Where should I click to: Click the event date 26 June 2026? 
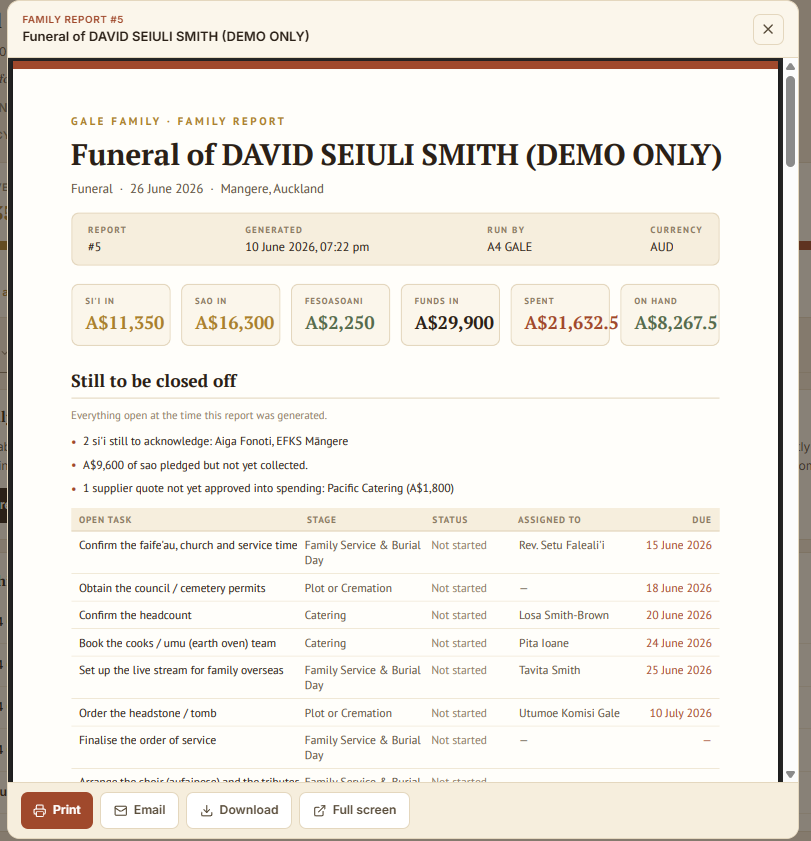(x=166, y=189)
